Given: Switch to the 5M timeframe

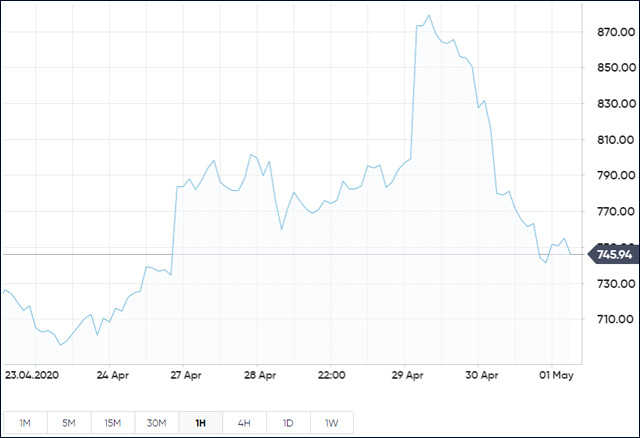Looking at the screenshot, I should (69, 423).
